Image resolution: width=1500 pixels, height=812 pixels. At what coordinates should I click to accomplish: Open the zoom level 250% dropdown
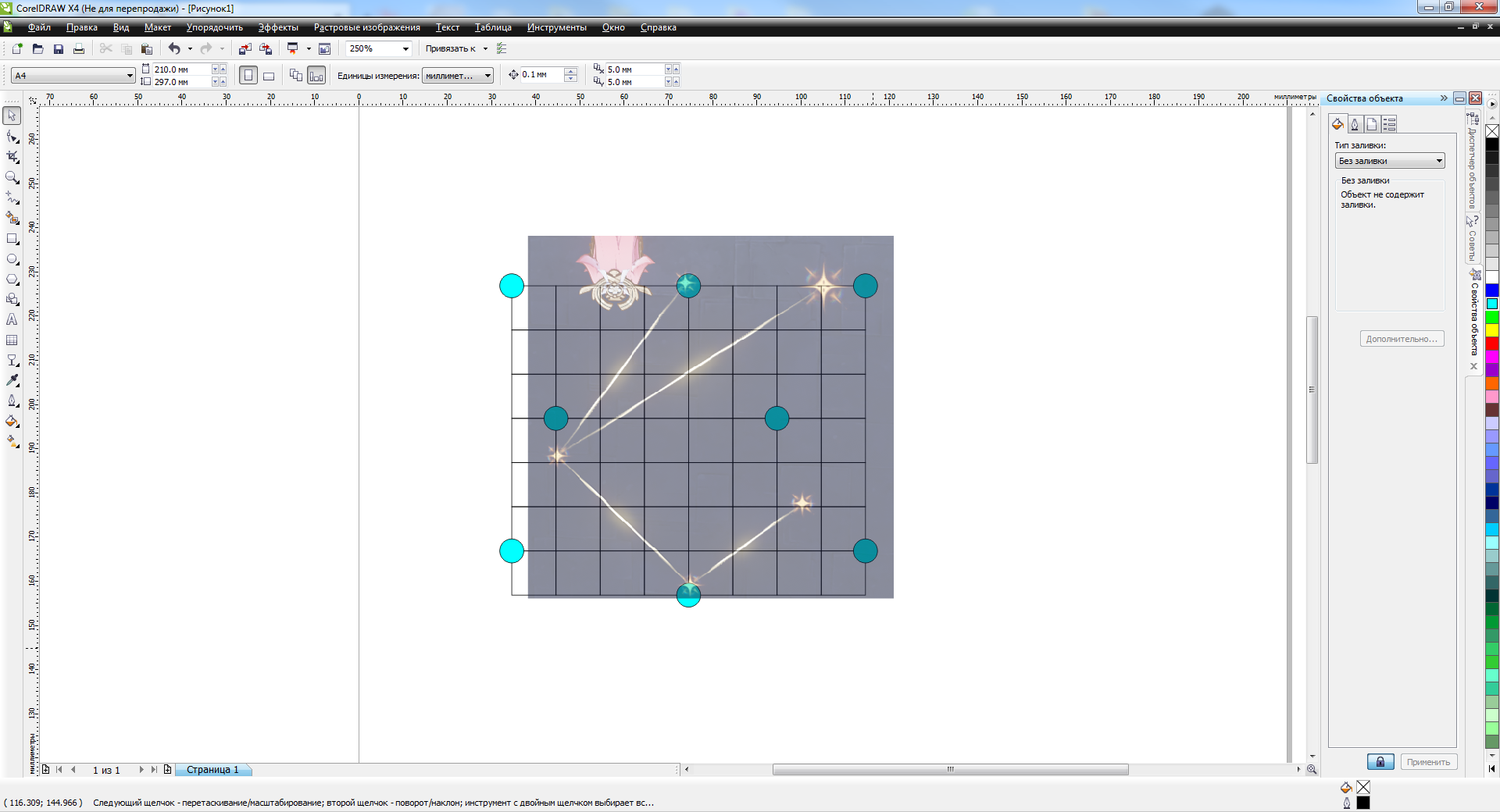(405, 48)
